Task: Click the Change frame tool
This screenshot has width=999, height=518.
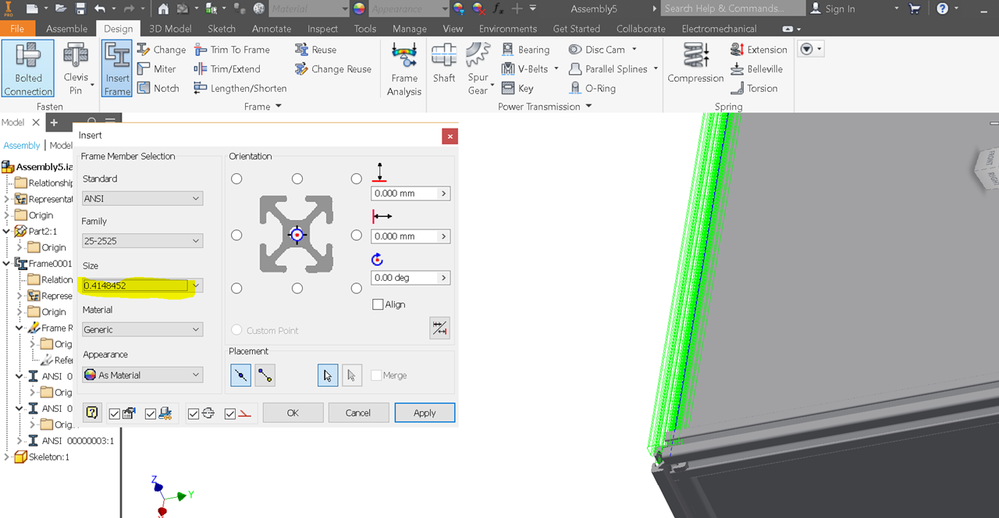Action: 162,50
